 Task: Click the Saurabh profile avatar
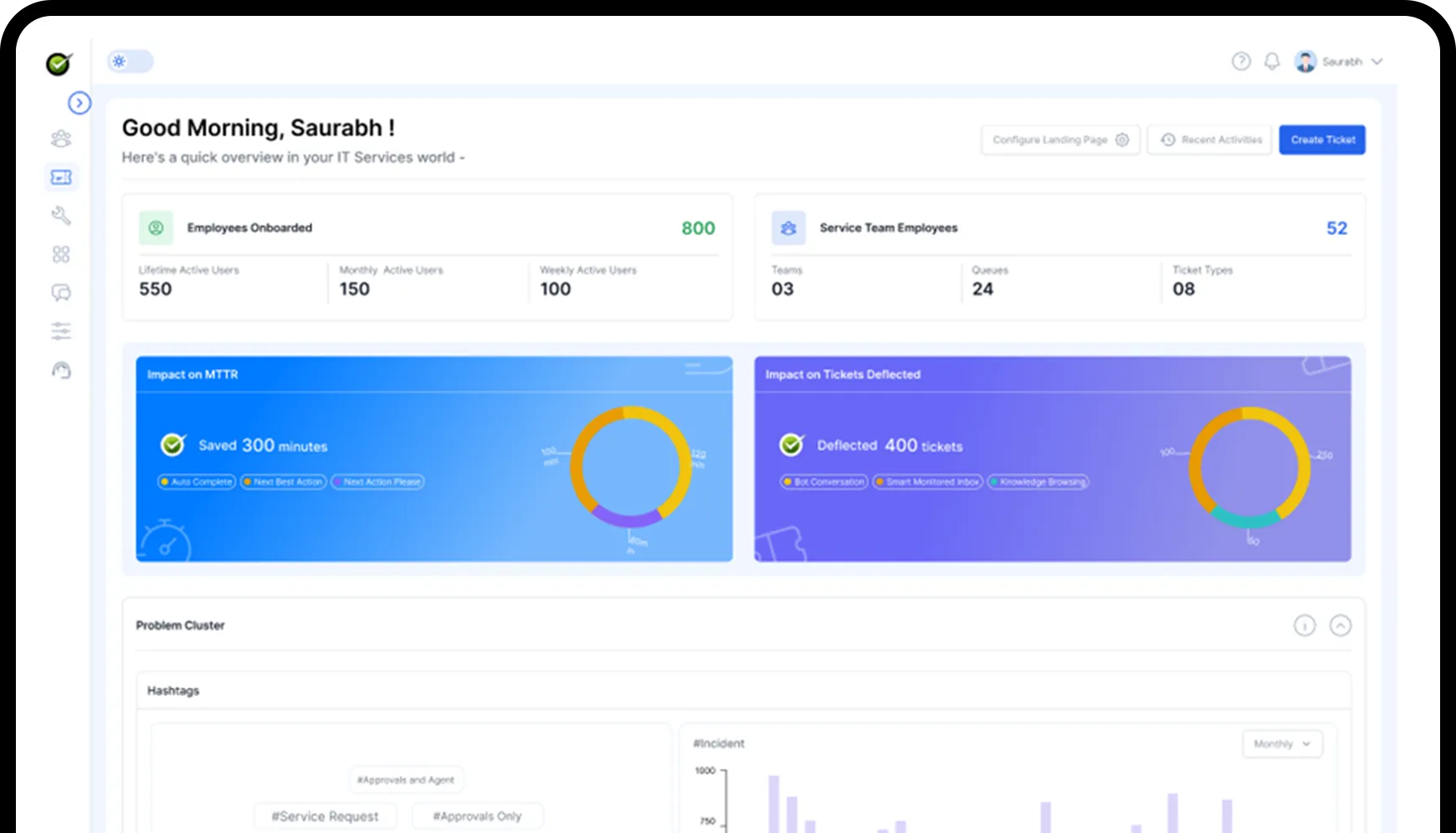1305,61
